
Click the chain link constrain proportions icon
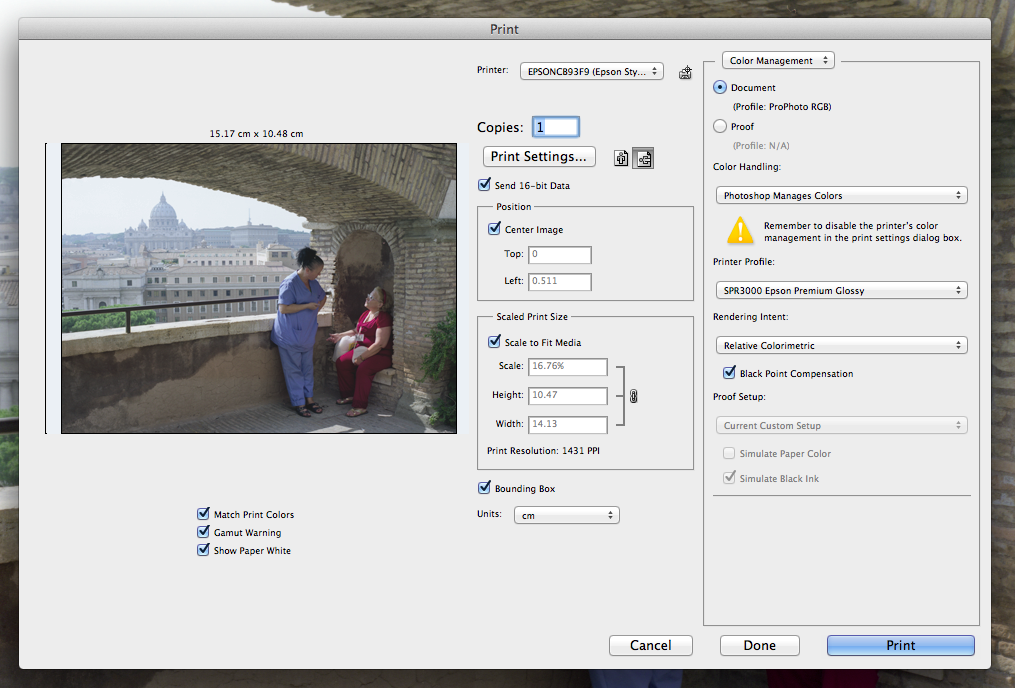tap(633, 396)
